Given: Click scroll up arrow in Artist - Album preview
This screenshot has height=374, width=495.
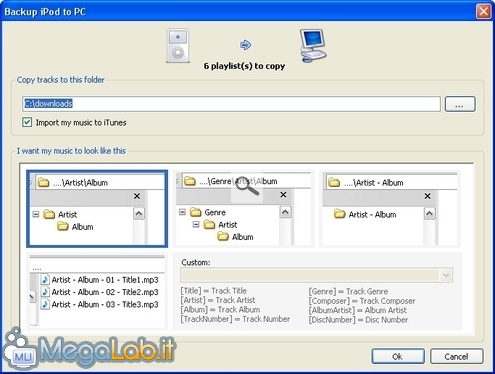Looking at the screenshot, I should point(430,213).
